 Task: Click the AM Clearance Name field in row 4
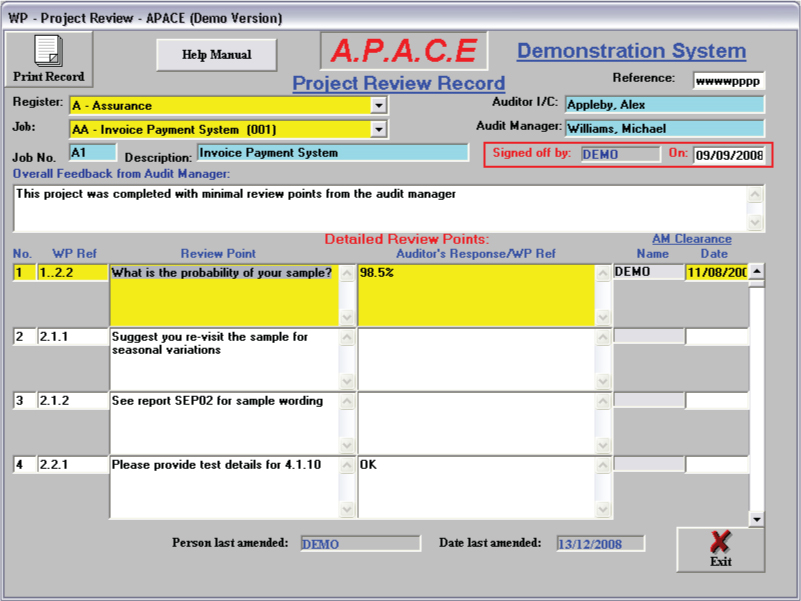(x=648, y=465)
